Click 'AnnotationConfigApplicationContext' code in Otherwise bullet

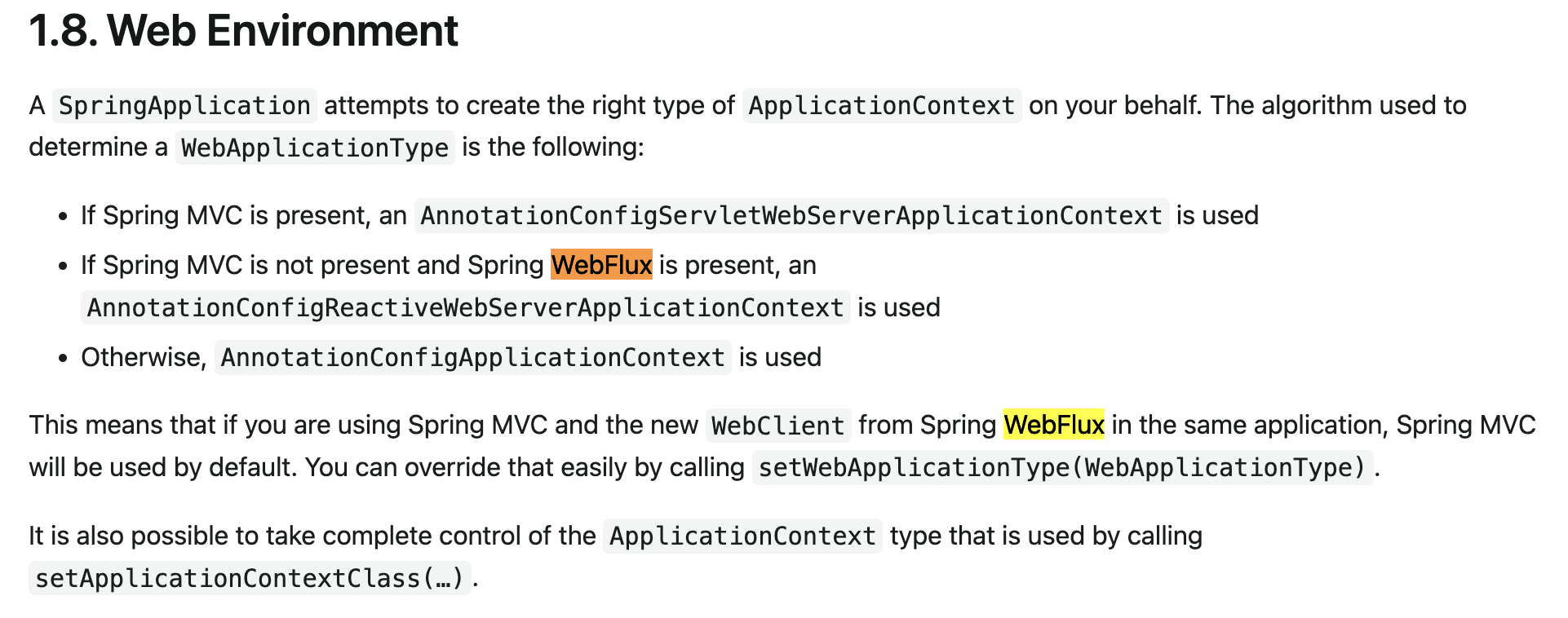tap(473, 358)
